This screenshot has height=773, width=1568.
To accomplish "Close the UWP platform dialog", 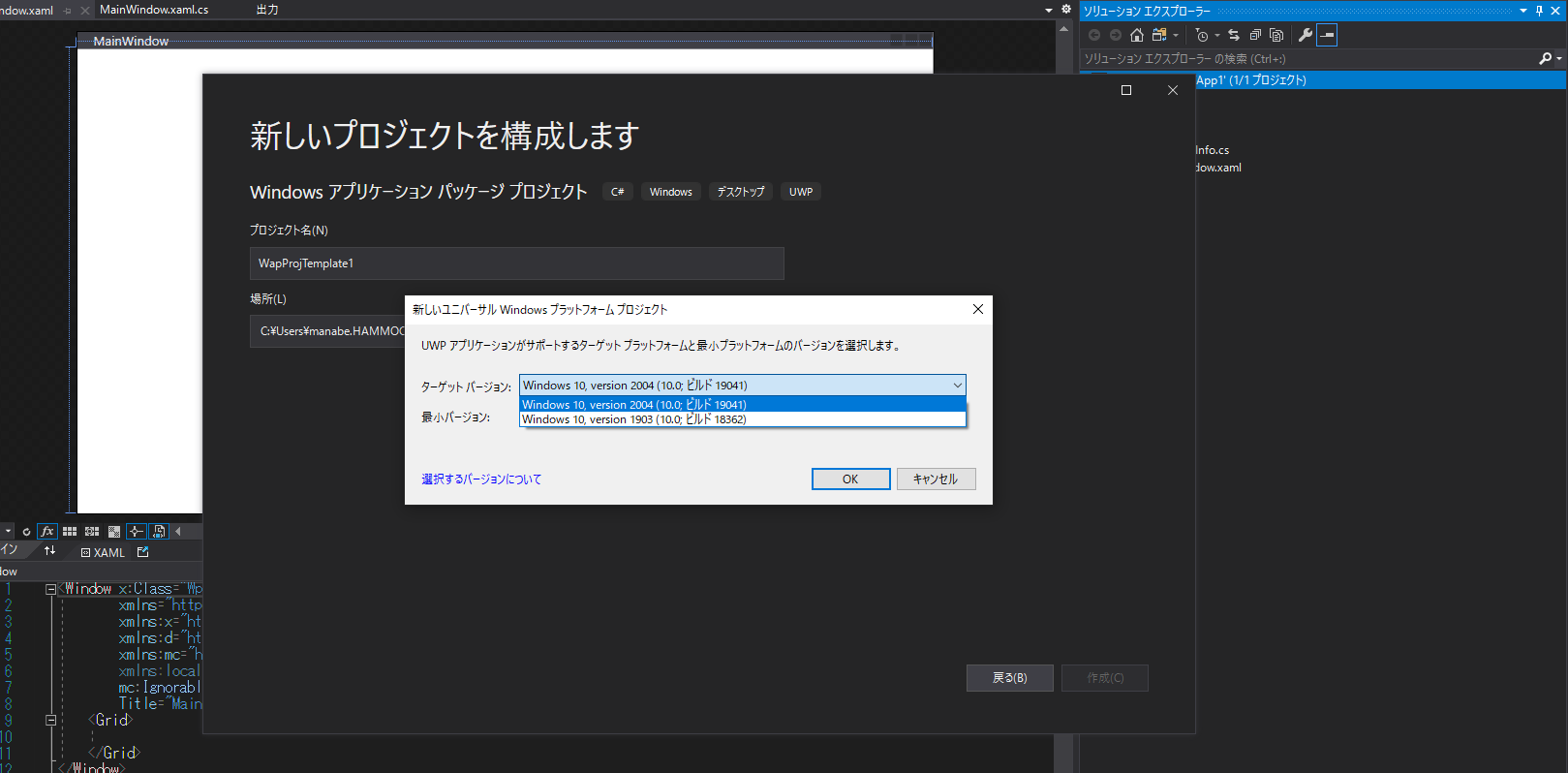I will [x=978, y=309].
